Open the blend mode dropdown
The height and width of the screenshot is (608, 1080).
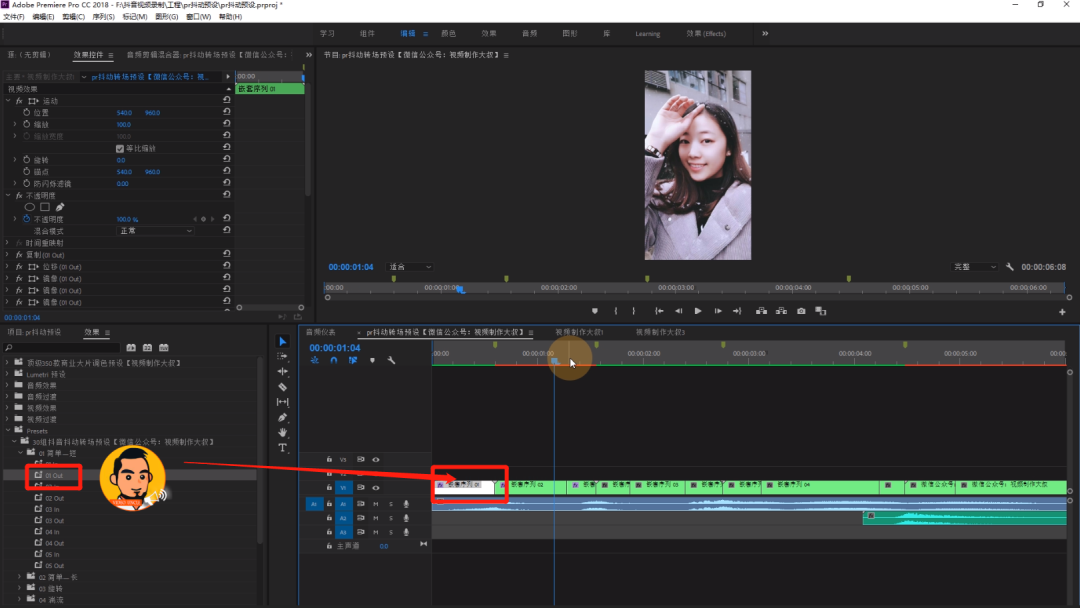click(155, 231)
